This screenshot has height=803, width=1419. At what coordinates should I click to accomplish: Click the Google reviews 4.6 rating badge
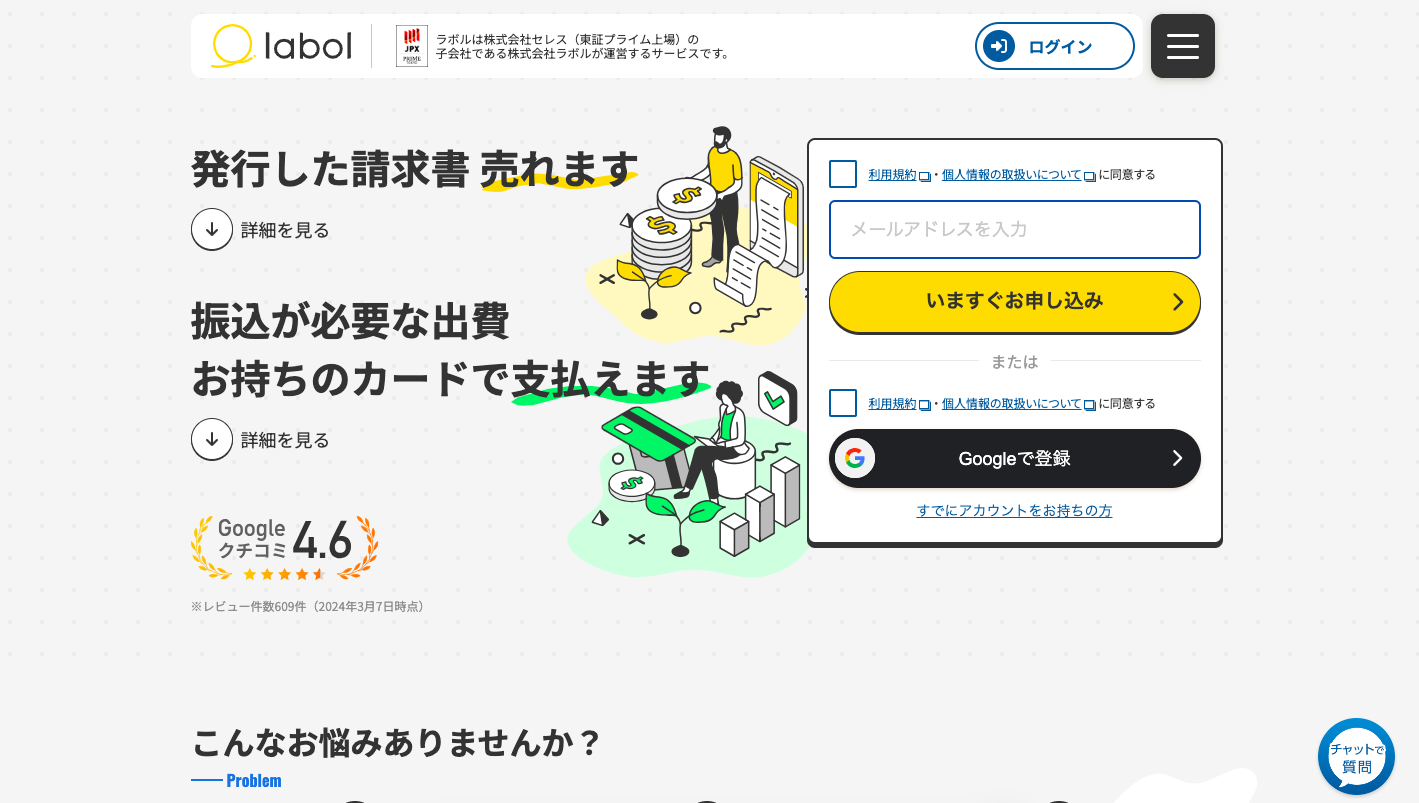[x=284, y=548]
